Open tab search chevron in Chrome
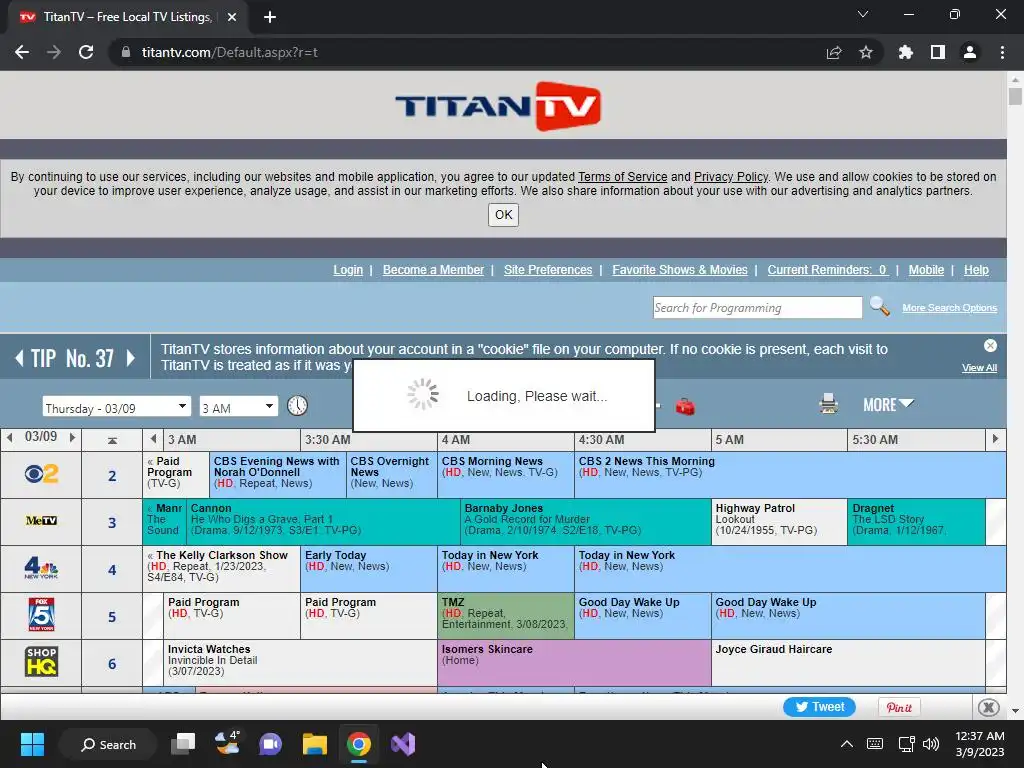Image resolution: width=1024 pixels, height=768 pixels. [x=863, y=14]
